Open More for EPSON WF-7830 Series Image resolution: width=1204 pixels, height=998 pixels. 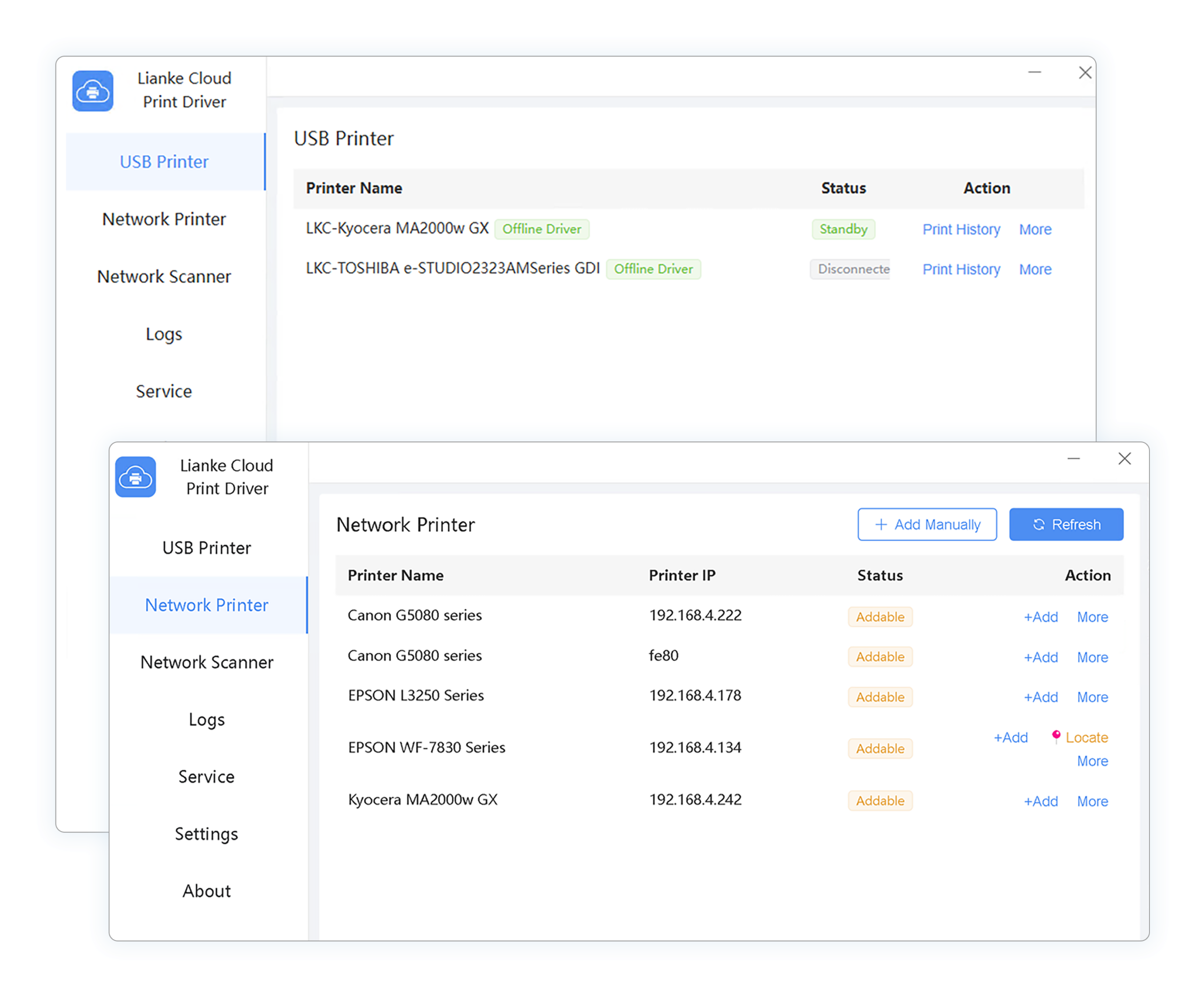(1092, 761)
